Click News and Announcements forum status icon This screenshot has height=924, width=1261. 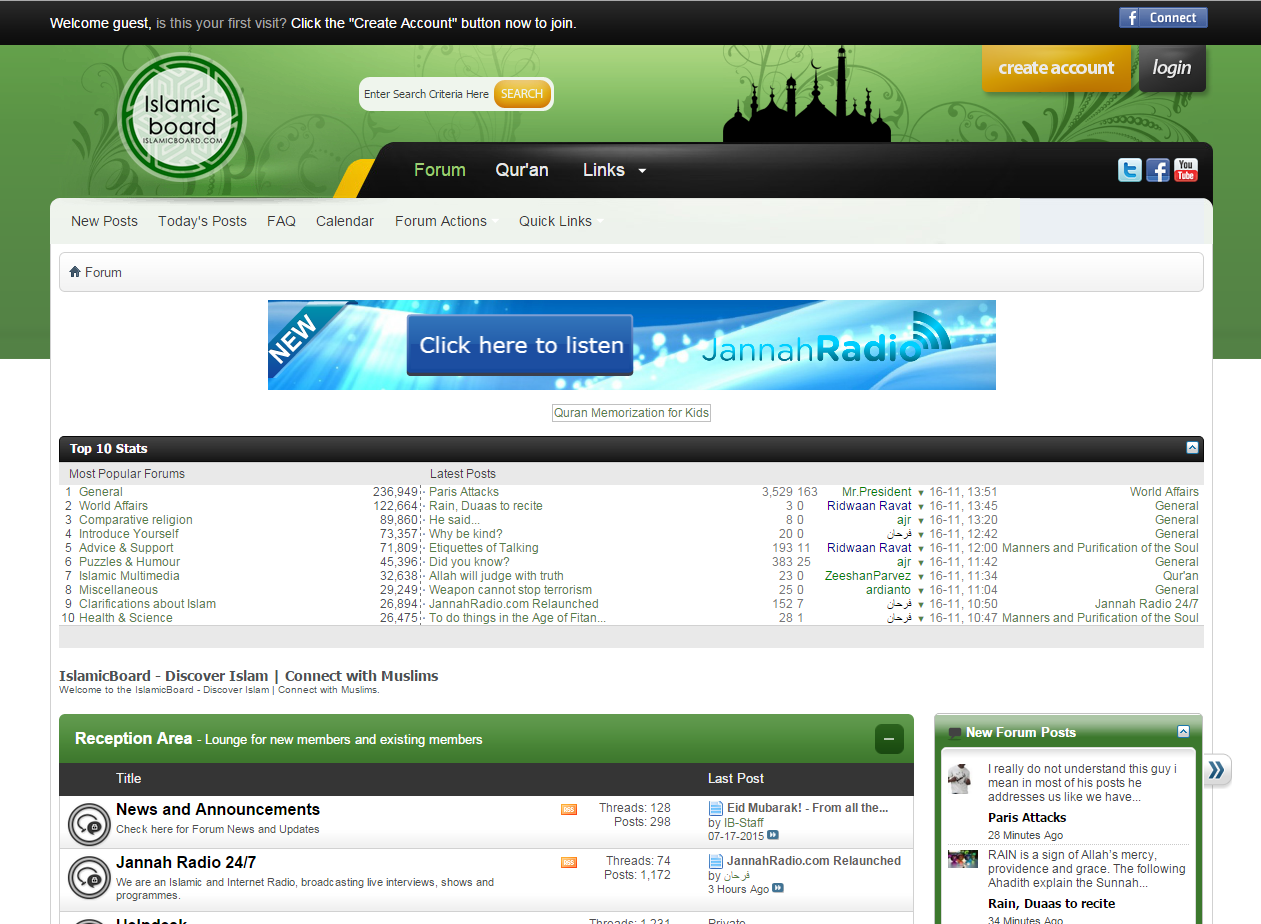pyautogui.click(x=89, y=825)
